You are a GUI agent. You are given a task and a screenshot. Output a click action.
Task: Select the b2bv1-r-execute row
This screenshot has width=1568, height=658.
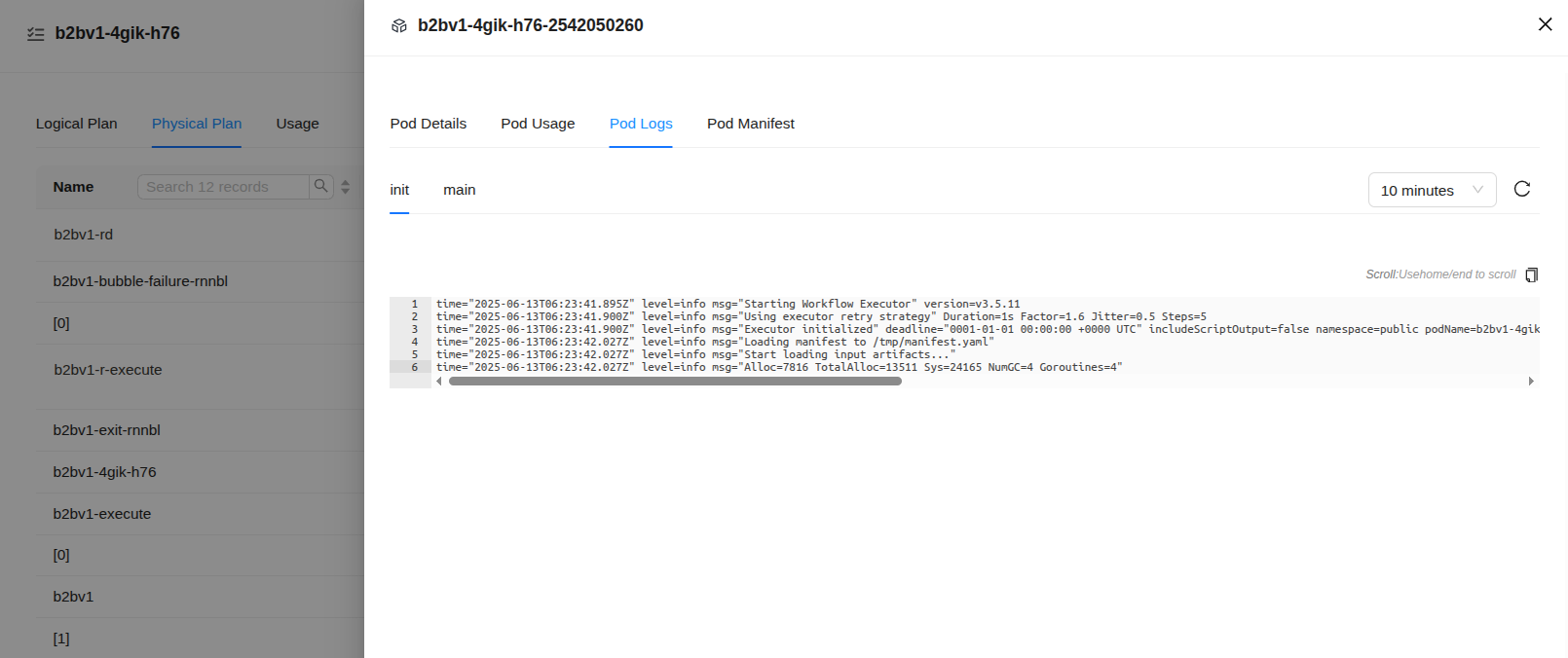point(108,370)
